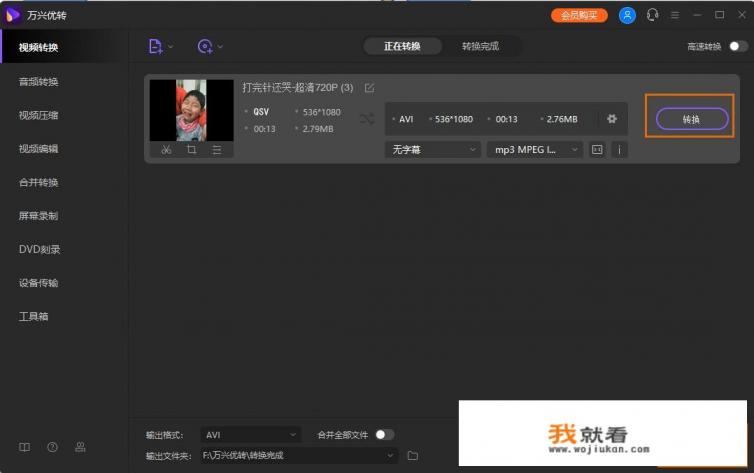Click the crop icon under thumbnail
The image size is (754, 473).
[191, 149]
